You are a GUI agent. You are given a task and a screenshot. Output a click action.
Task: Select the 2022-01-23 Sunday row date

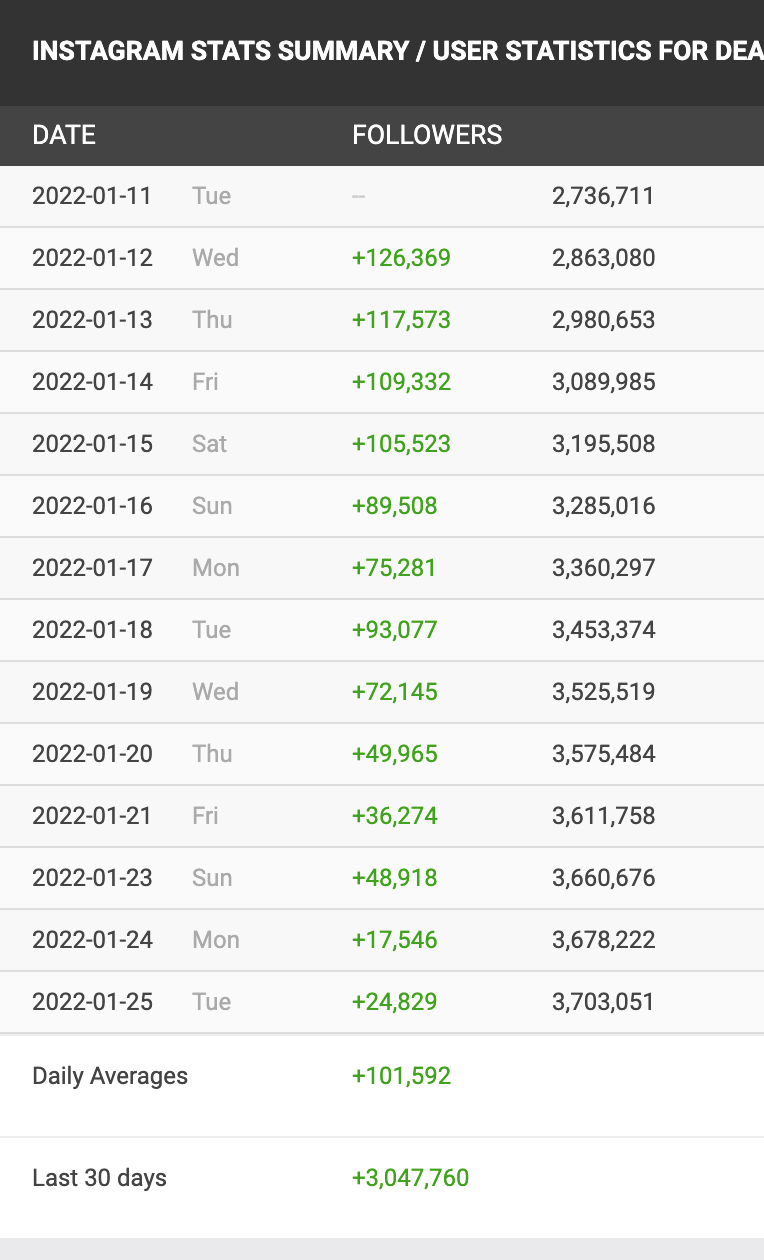tap(92, 878)
